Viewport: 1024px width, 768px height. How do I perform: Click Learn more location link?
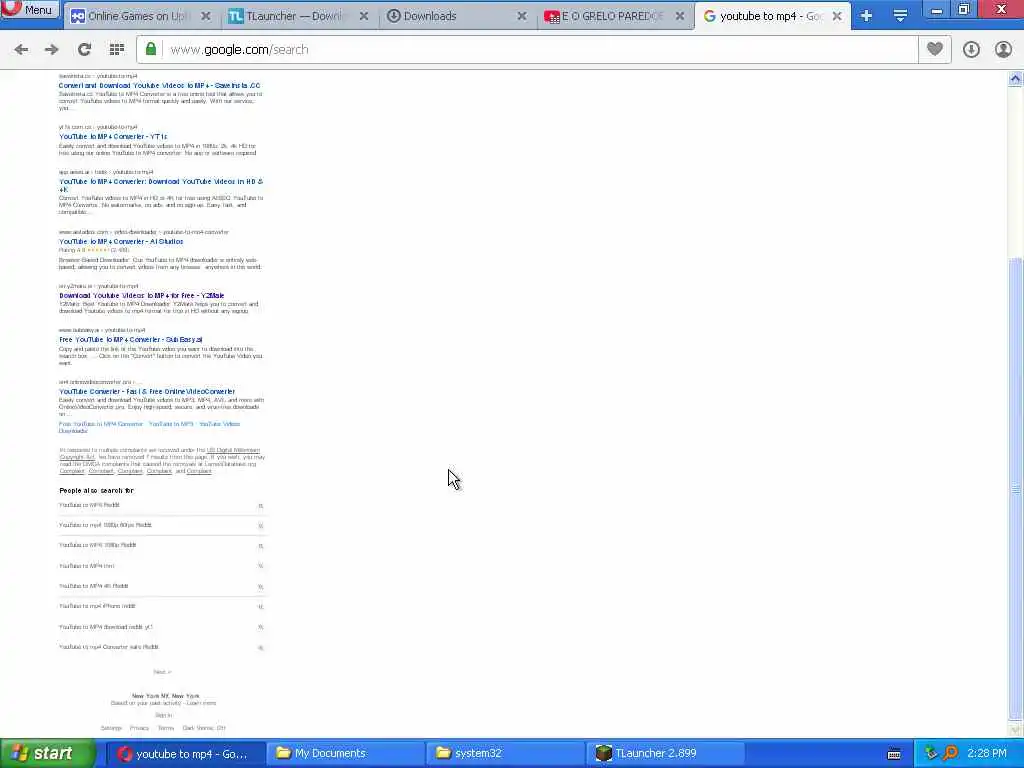pos(201,703)
